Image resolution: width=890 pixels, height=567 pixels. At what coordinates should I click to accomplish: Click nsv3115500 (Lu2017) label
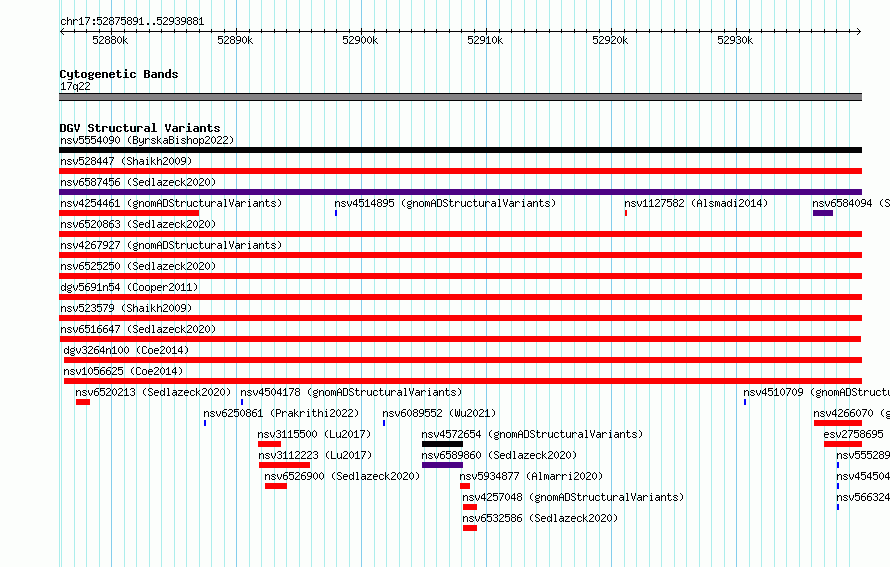(314, 434)
